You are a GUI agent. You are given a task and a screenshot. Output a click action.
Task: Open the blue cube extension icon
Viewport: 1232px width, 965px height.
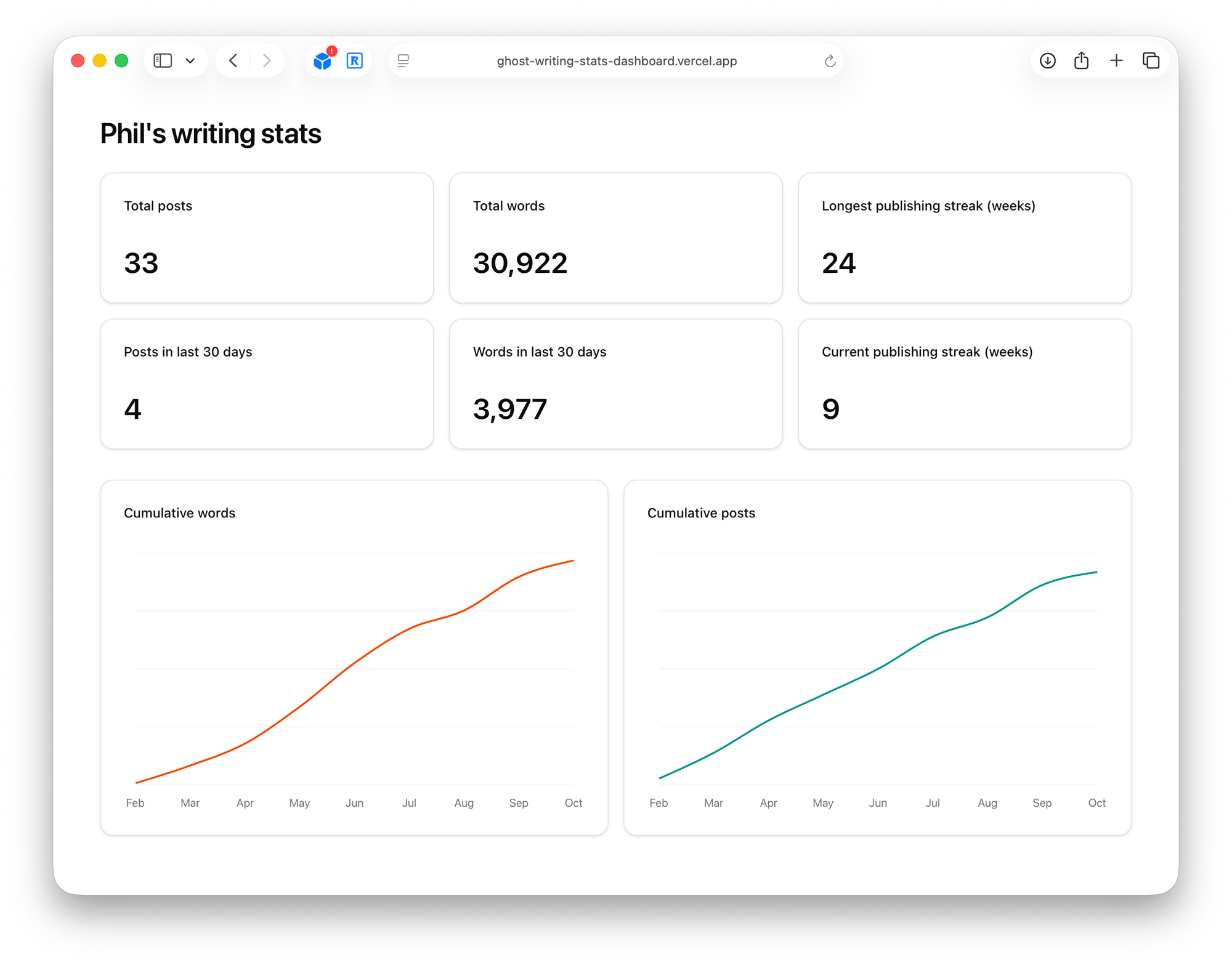coord(322,60)
